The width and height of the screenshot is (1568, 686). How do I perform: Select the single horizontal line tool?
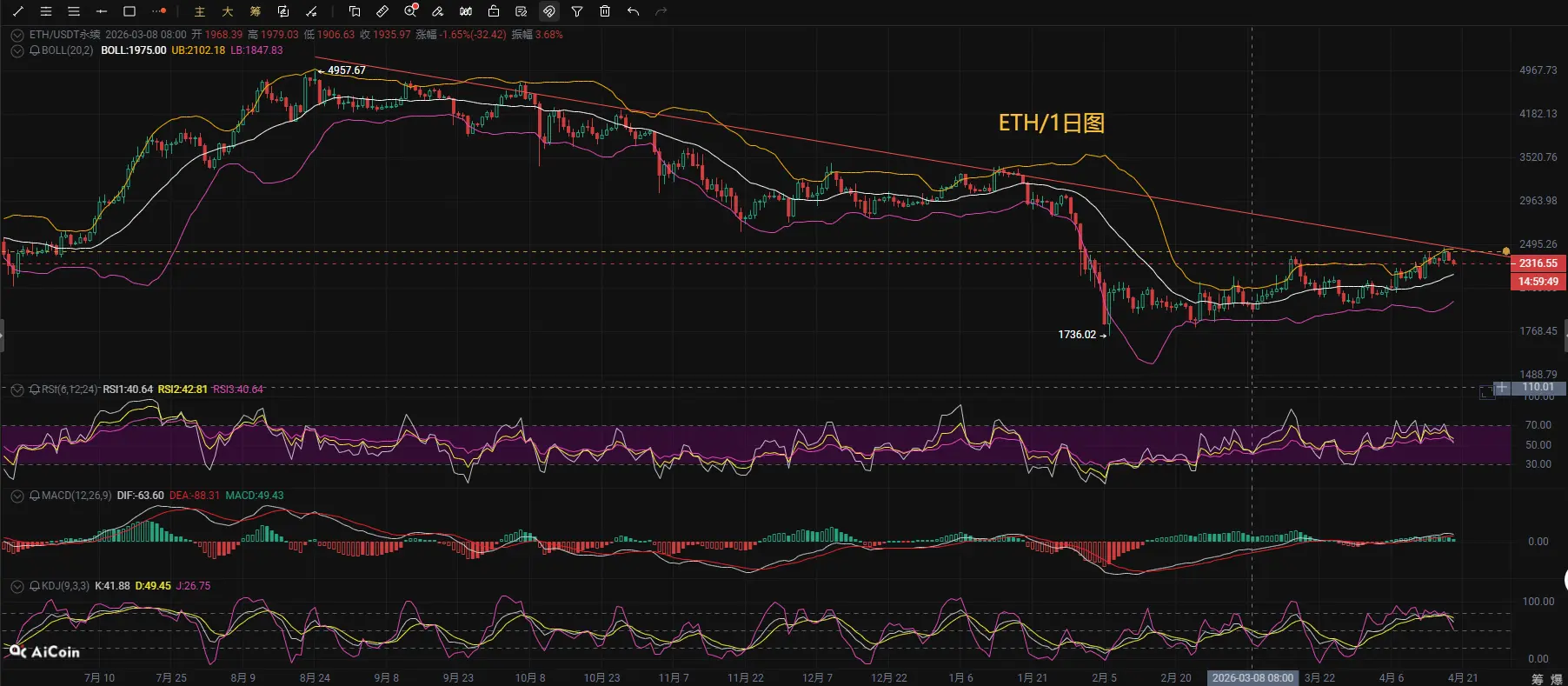click(x=102, y=11)
